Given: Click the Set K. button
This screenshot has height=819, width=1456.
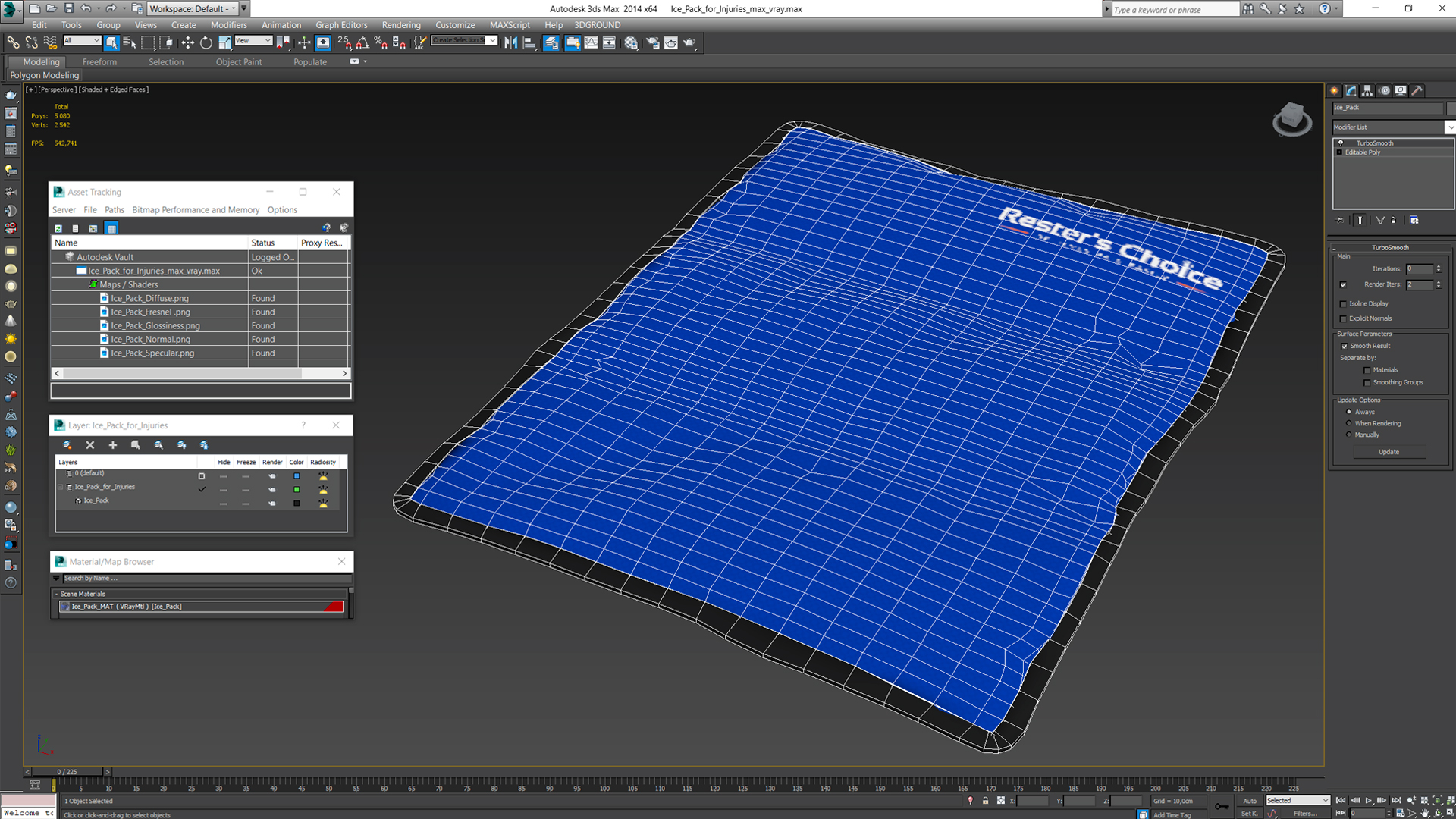Looking at the screenshot, I should click(1249, 814).
